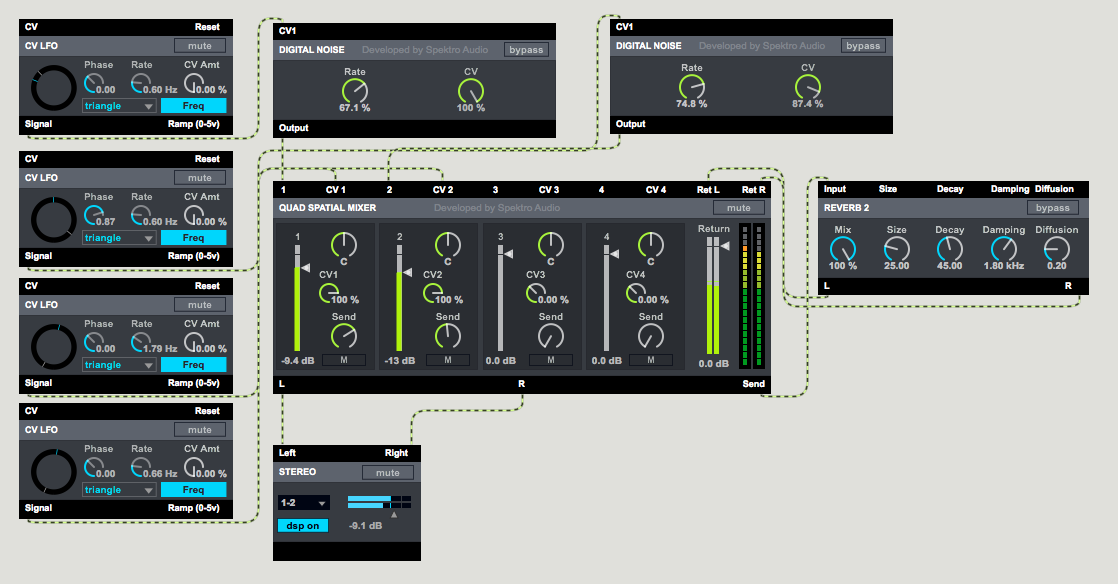Click channel 1 Send knob in mixer
The height and width of the screenshot is (584, 1118).
pos(344,336)
